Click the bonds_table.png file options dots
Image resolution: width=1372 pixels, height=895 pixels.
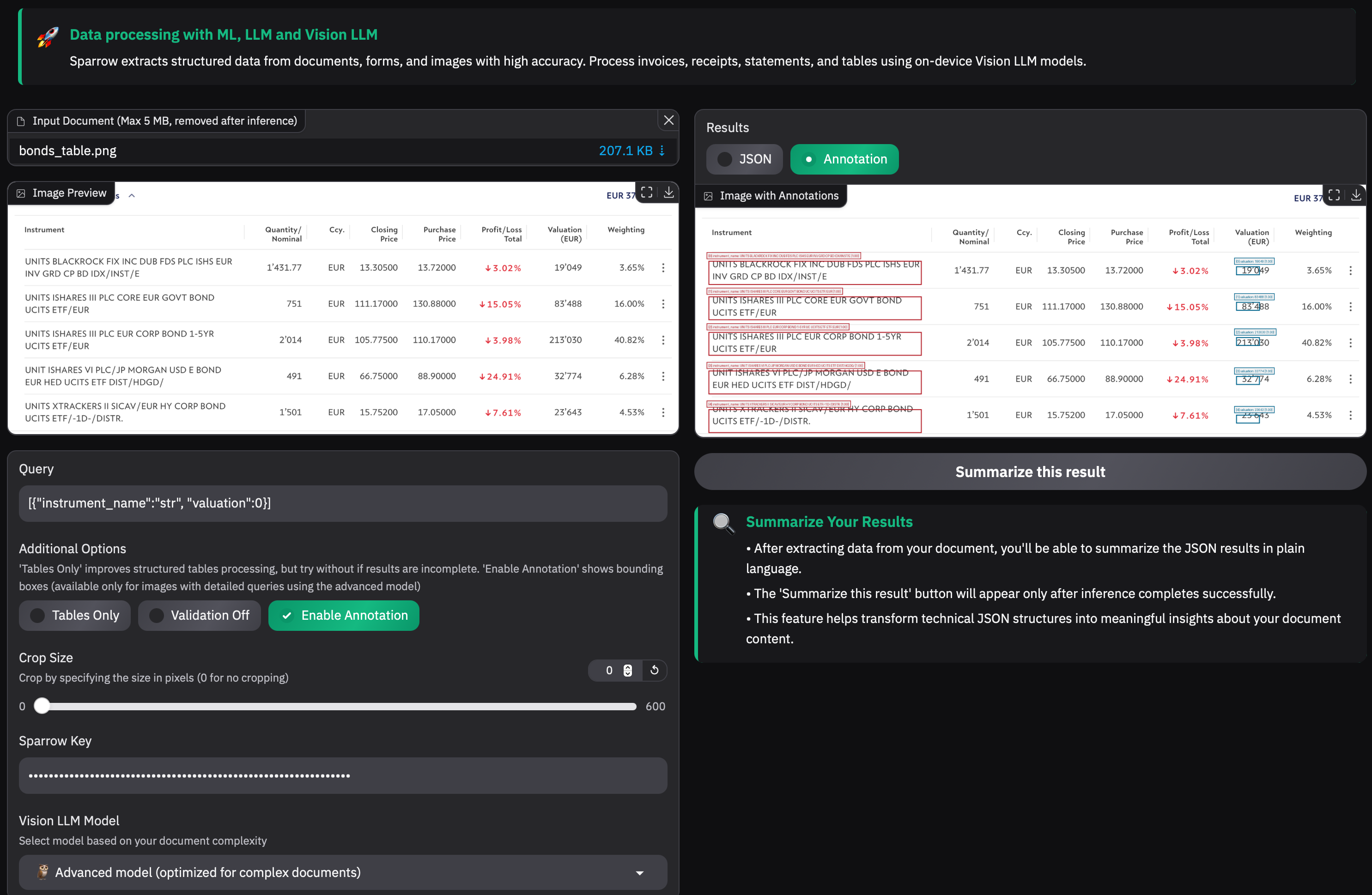click(662, 151)
